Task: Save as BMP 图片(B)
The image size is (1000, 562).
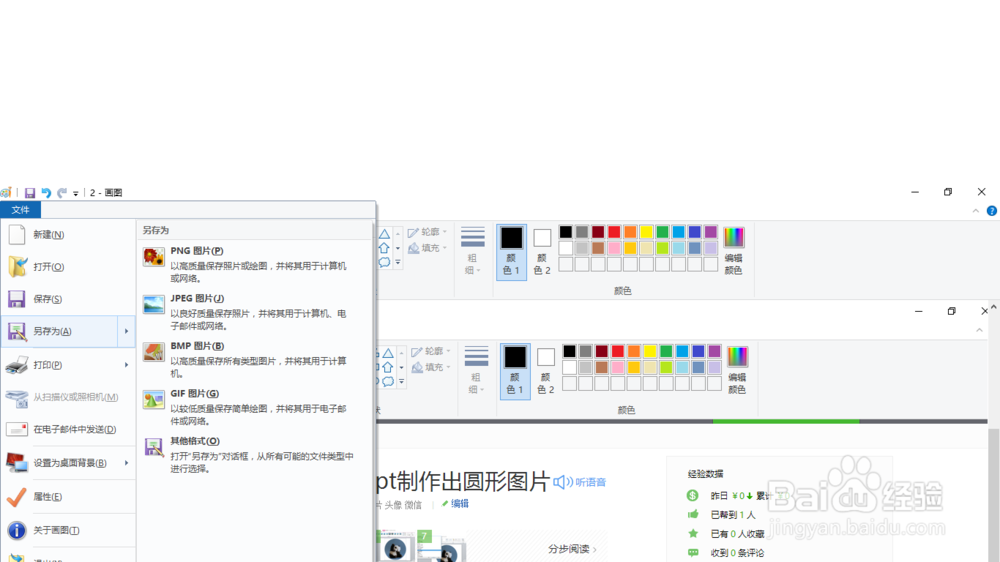Action: [x=254, y=359]
